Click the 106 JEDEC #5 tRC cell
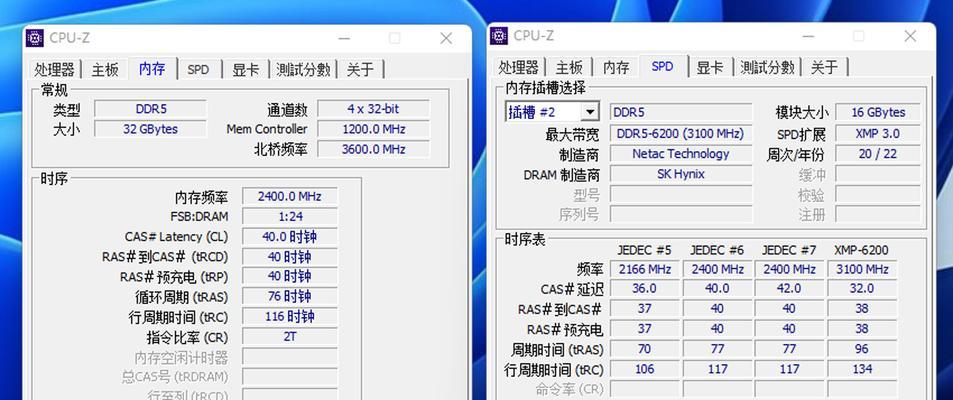This screenshot has width=953, height=400. (644, 369)
